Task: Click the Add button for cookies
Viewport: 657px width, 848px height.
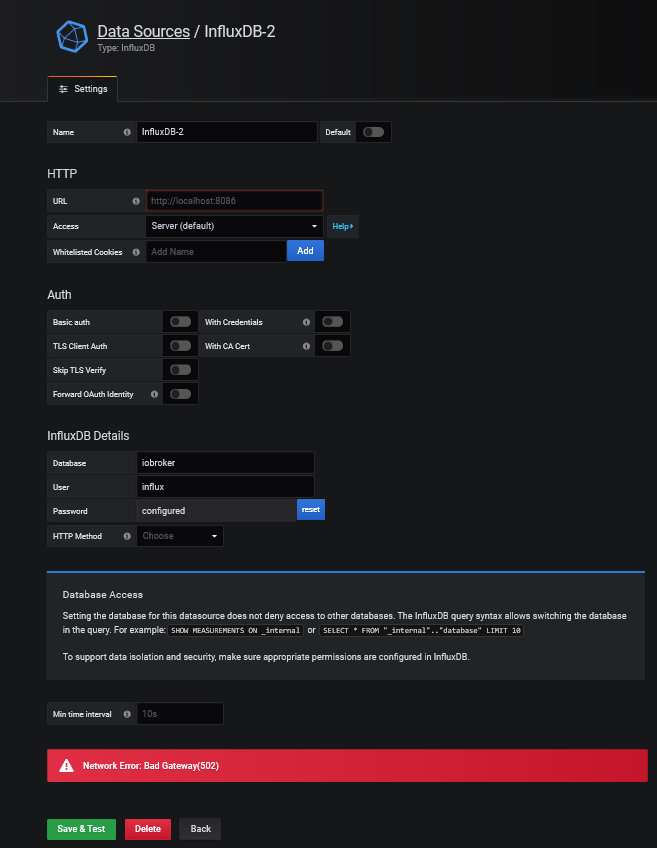Action: click(306, 251)
